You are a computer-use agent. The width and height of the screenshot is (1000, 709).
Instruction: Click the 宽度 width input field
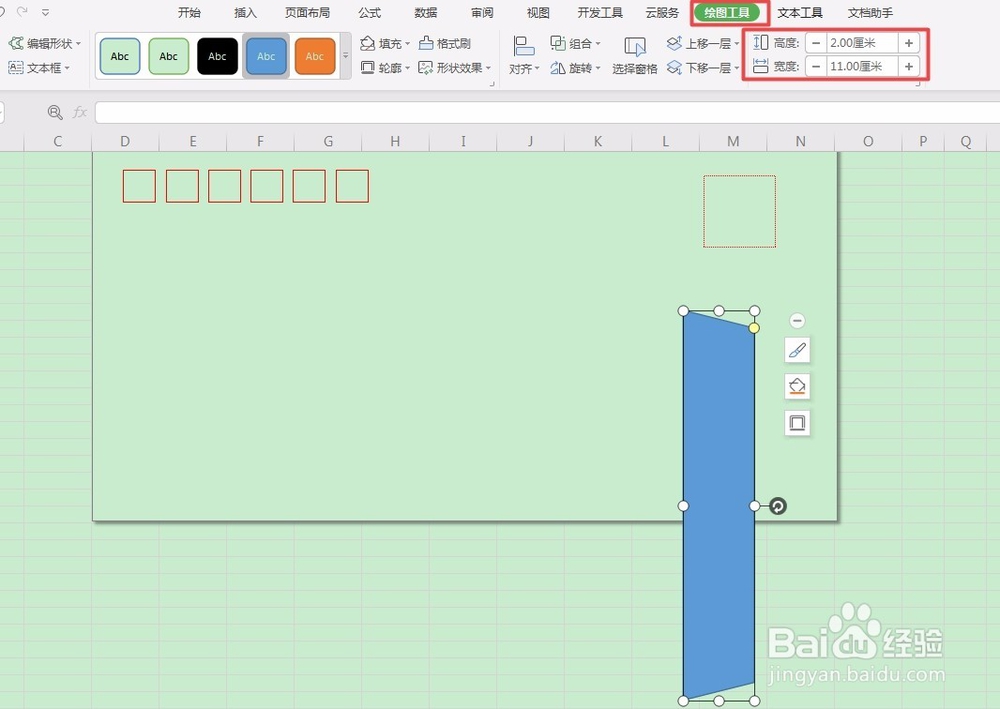click(862, 66)
